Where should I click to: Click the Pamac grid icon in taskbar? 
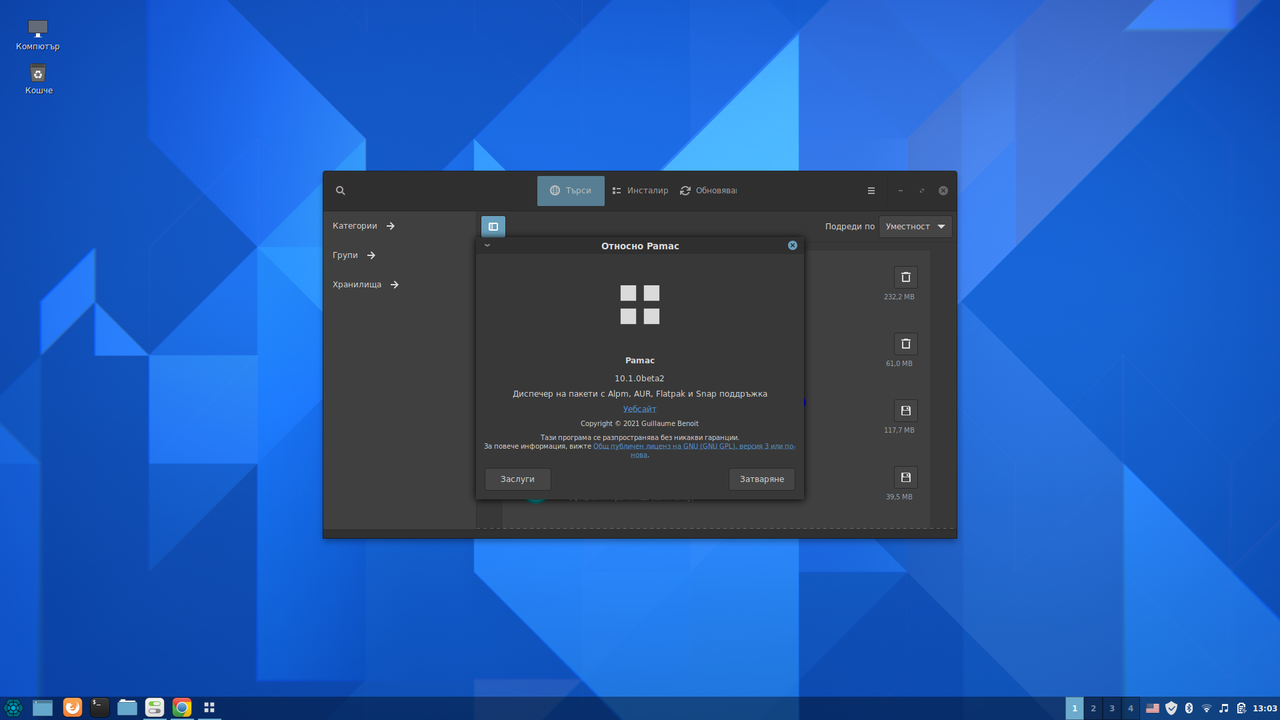click(x=209, y=708)
